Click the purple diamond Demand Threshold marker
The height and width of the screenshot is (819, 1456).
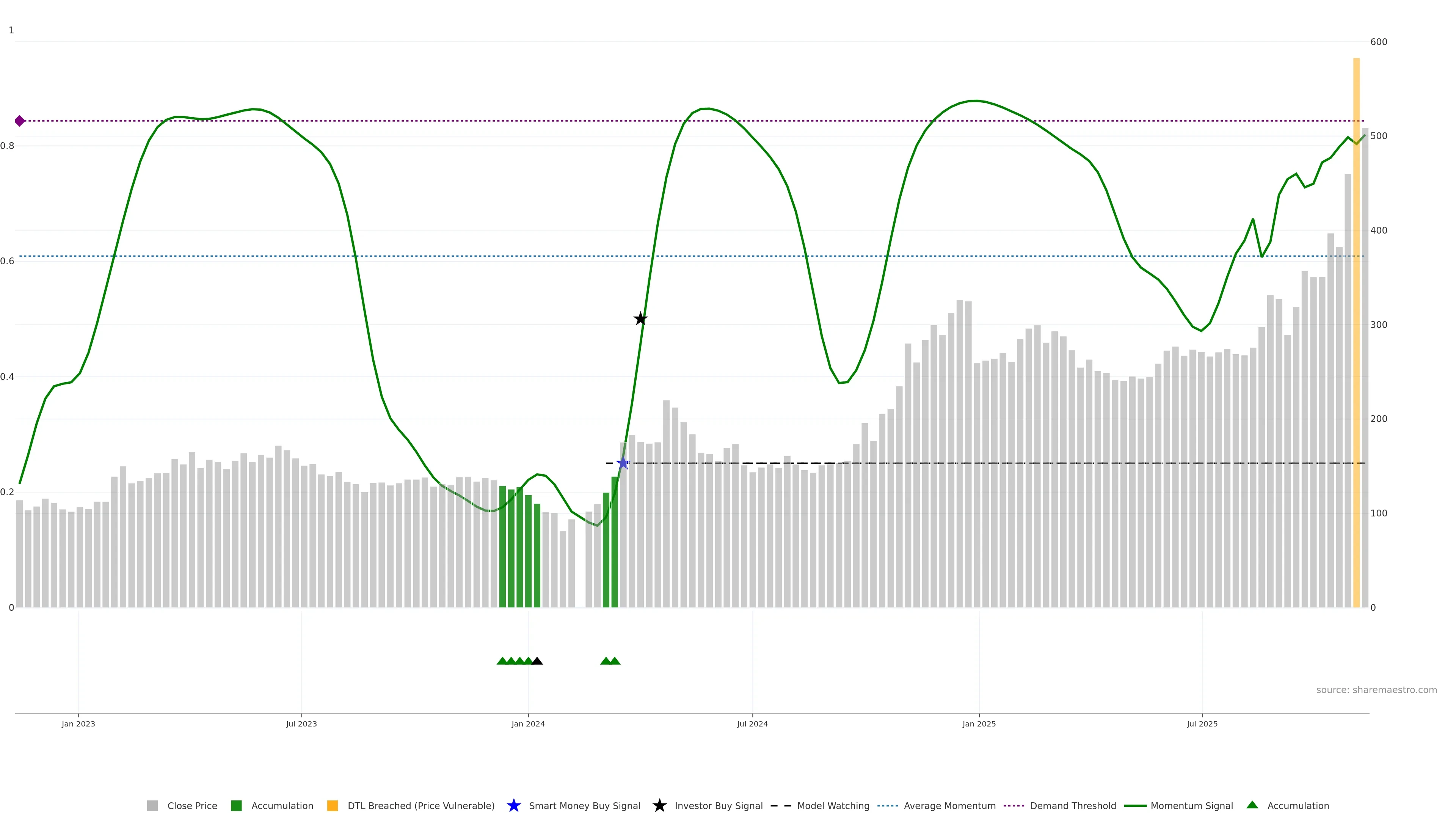tap(20, 121)
